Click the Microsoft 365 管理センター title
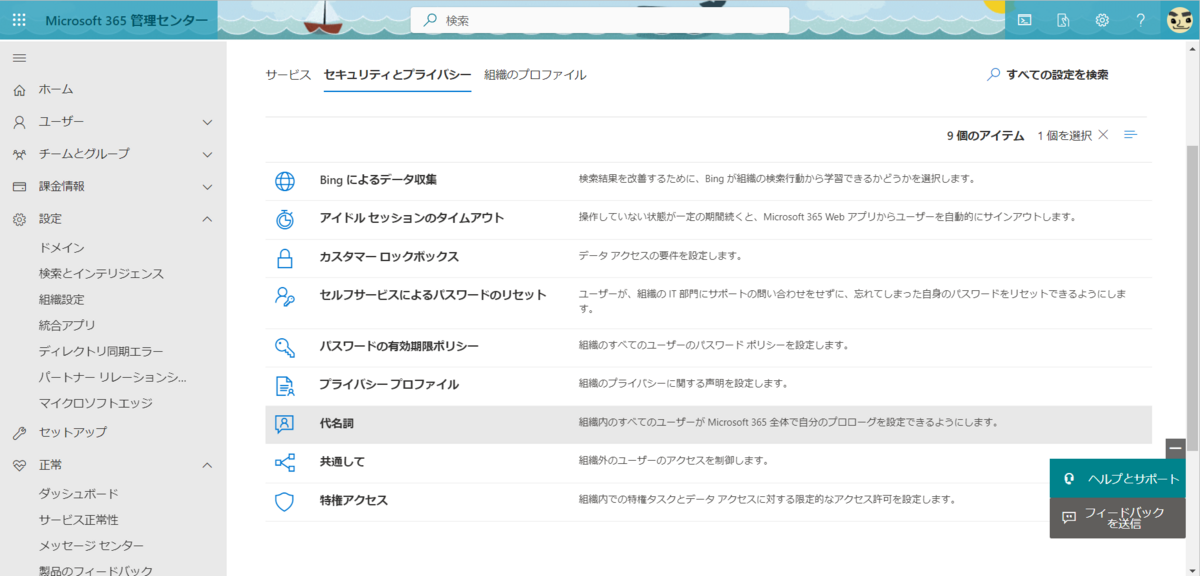Image resolution: width=1200 pixels, height=576 pixels. click(127, 20)
